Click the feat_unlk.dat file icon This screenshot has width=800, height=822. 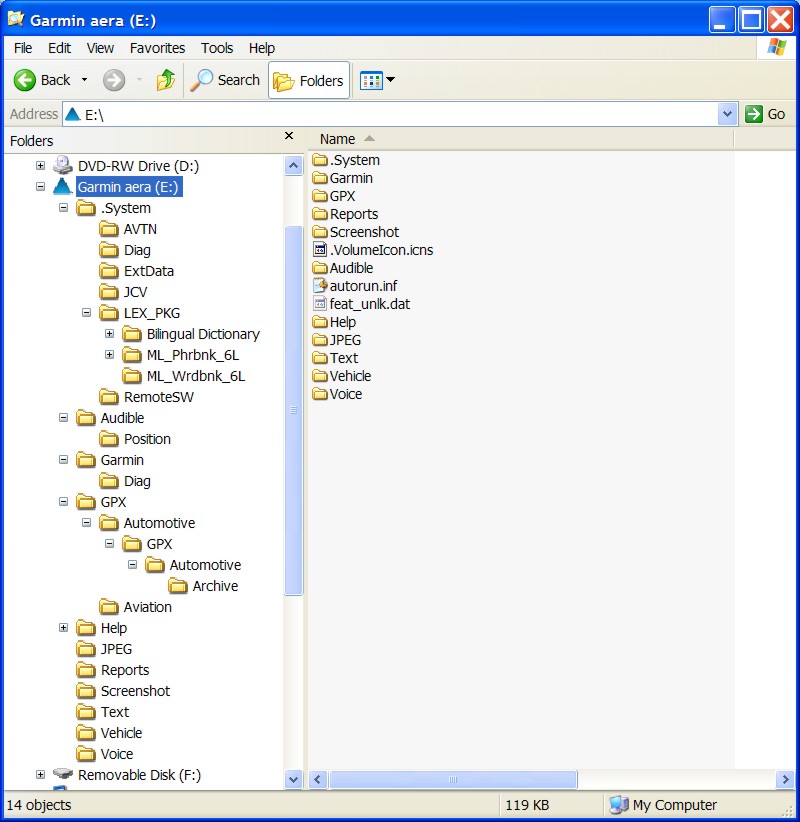click(320, 303)
